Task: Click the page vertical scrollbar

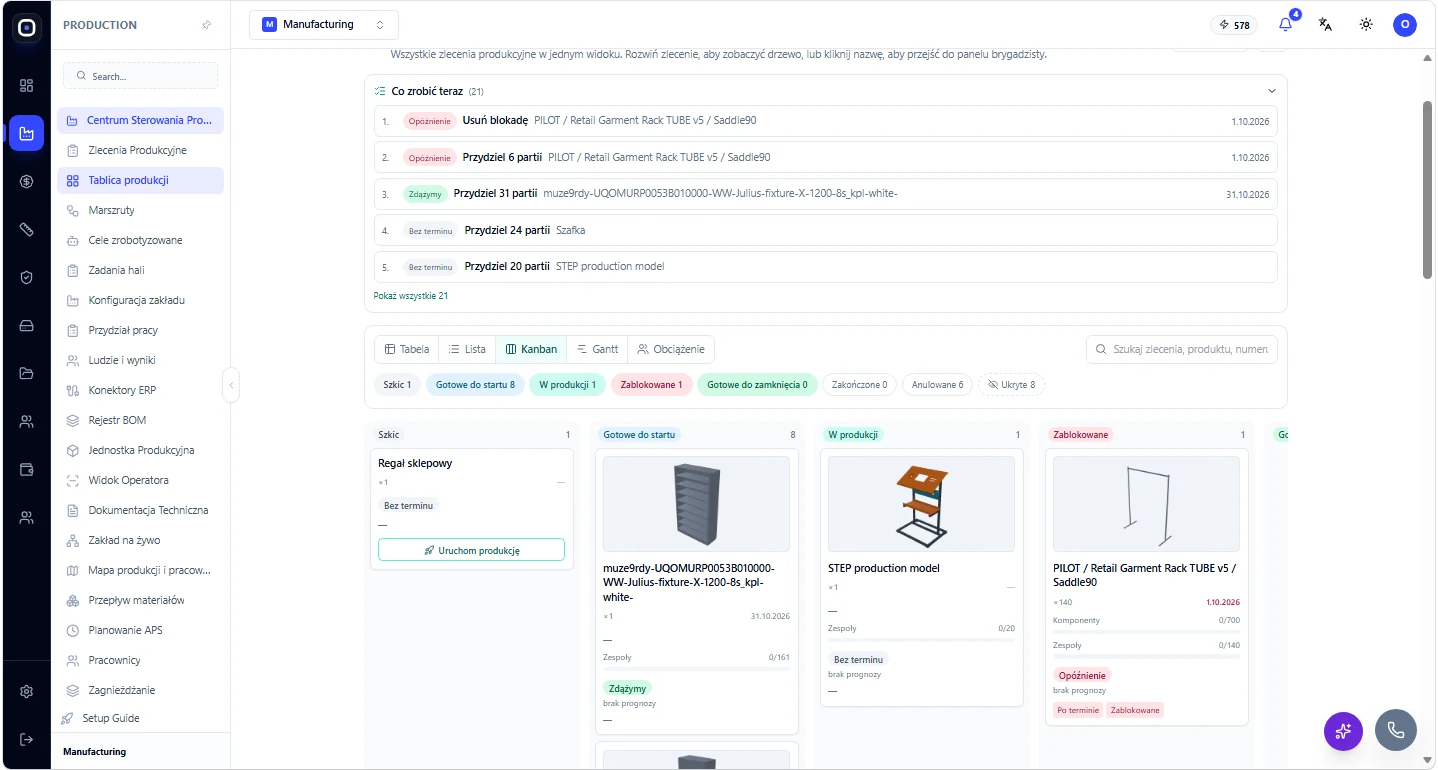Action: [x=1428, y=190]
